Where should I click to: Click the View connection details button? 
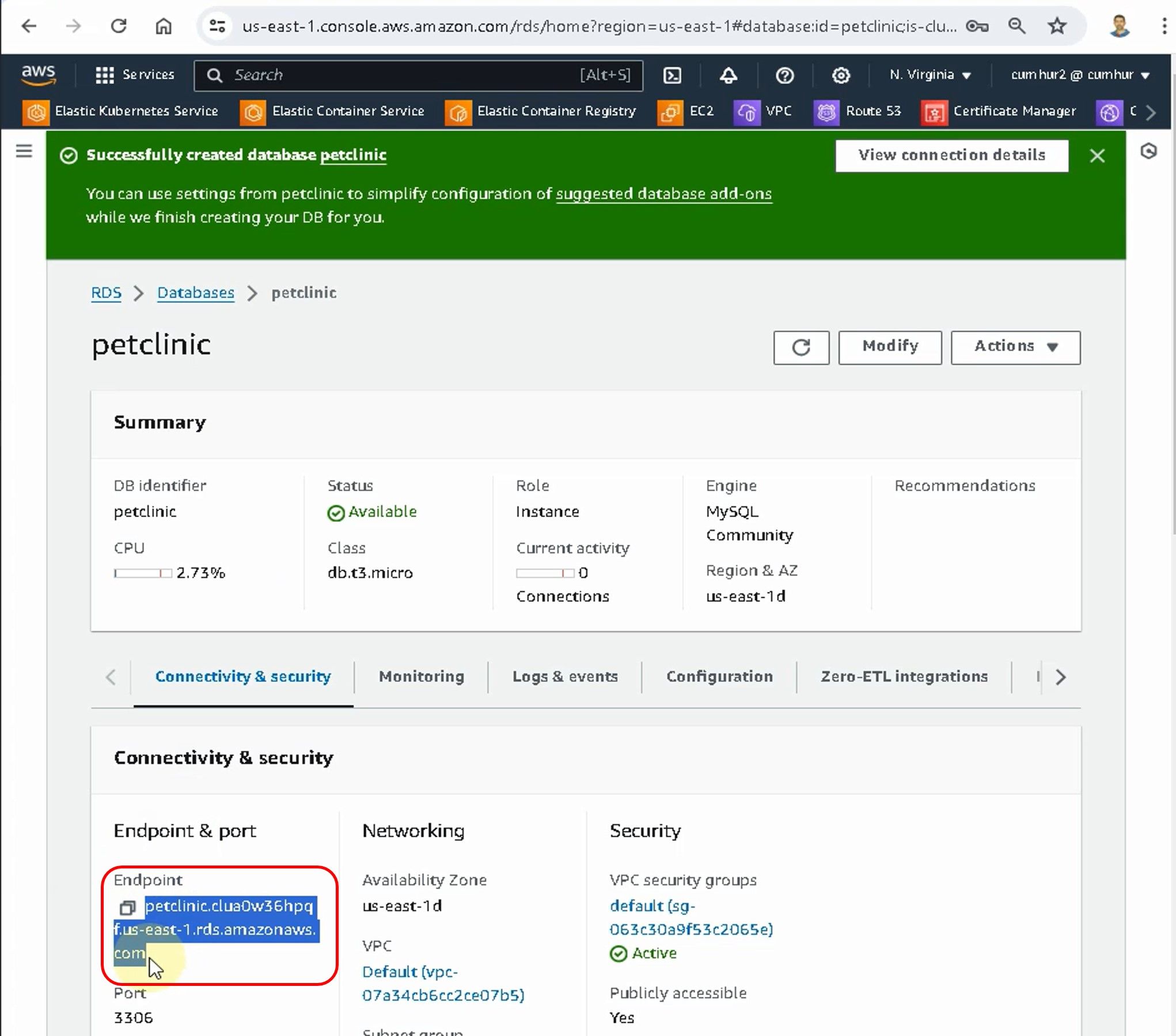[x=951, y=155]
